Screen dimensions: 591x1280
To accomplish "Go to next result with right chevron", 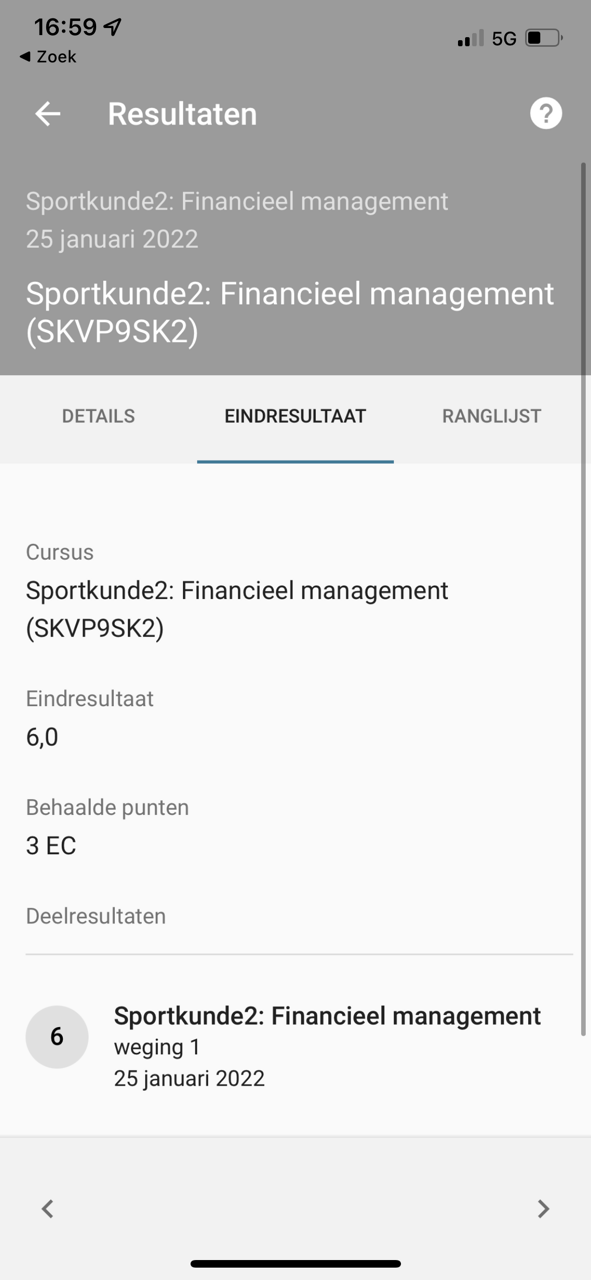I will point(543,1209).
